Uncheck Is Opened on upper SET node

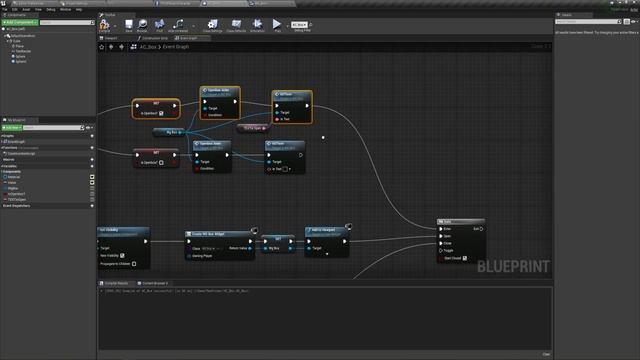point(162,113)
